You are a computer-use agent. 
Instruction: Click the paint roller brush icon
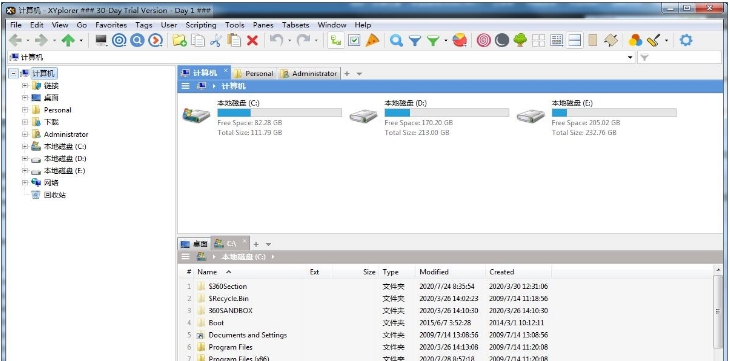pyautogui.click(x=654, y=41)
